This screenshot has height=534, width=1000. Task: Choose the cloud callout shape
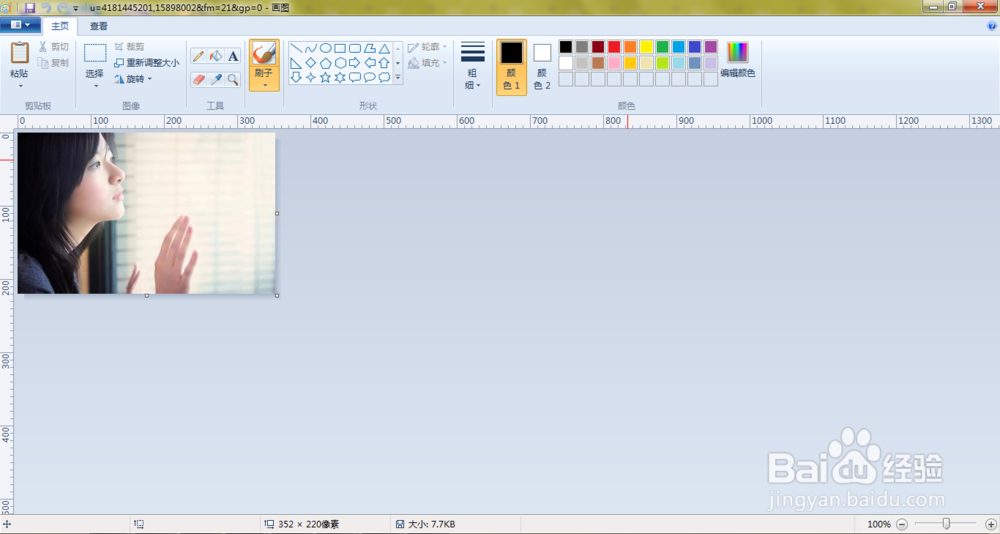click(x=384, y=77)
